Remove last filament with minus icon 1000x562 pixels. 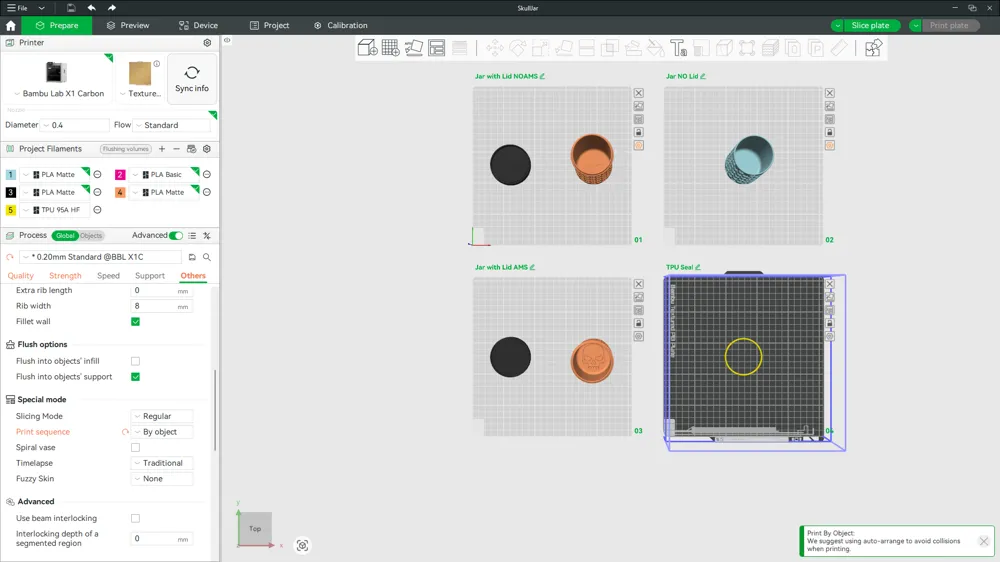click(177, 149)
